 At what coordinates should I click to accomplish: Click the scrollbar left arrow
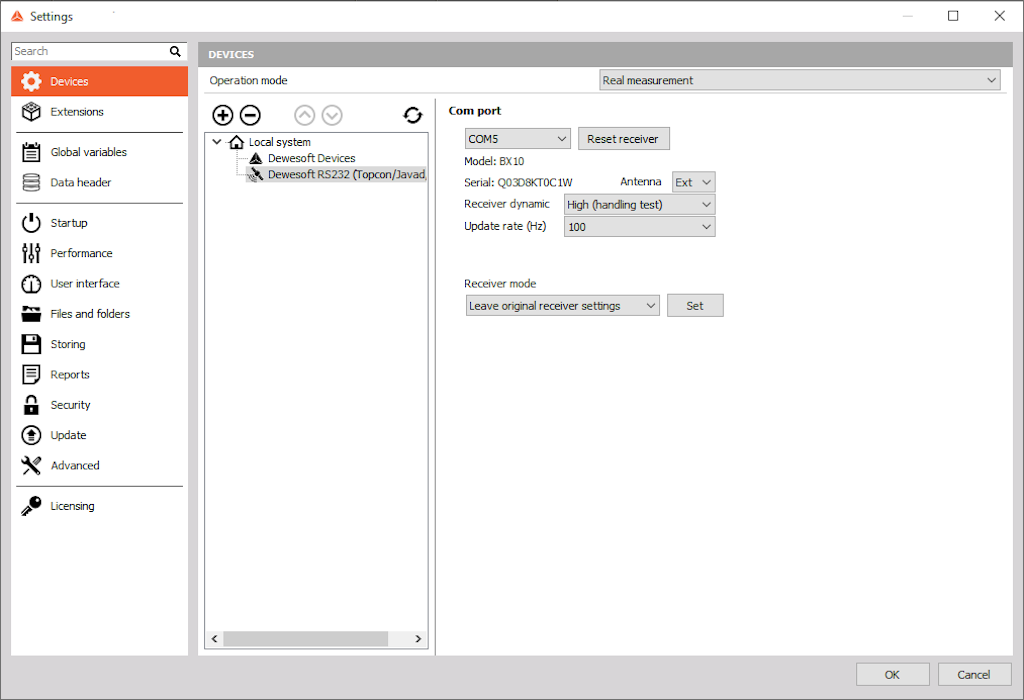click(214, 639)
